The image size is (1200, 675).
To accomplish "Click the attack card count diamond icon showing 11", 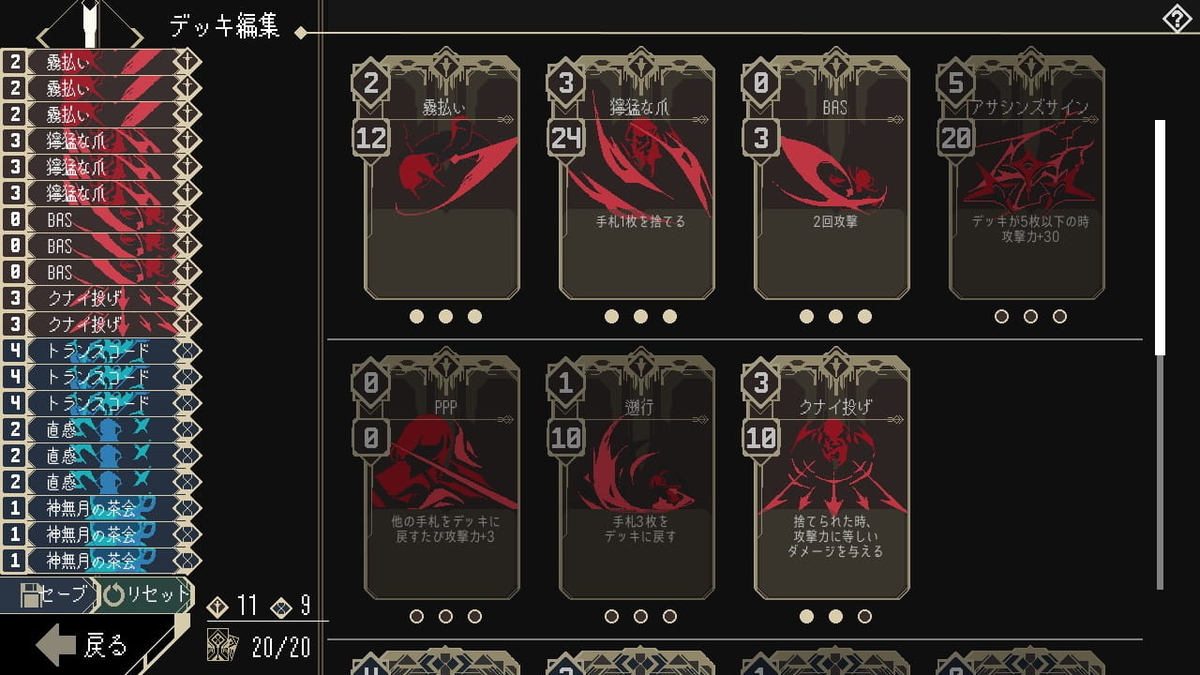I will 217,606.
